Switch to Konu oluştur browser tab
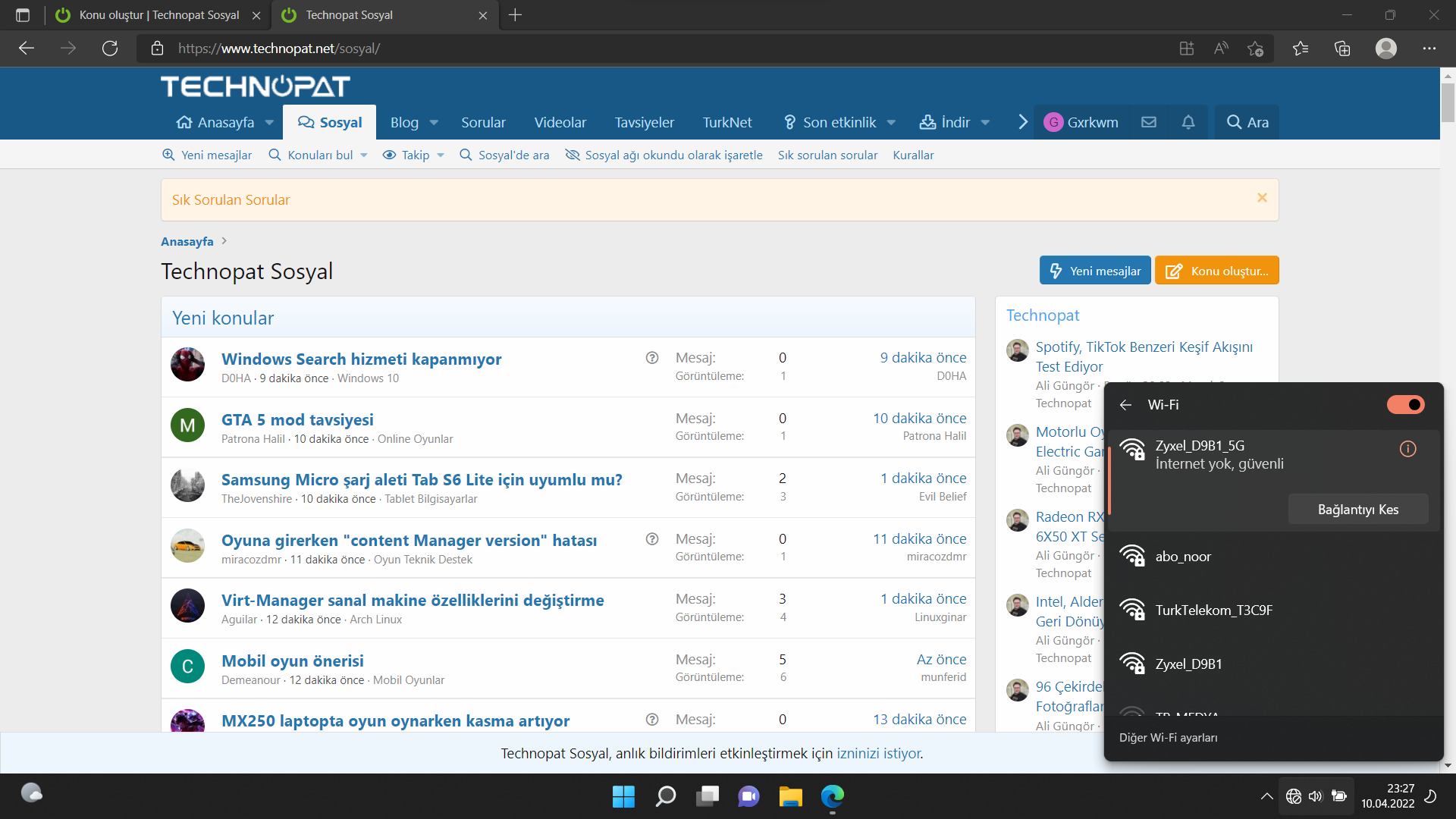This screenshot has width=1456, height=819. pos(158,15)
